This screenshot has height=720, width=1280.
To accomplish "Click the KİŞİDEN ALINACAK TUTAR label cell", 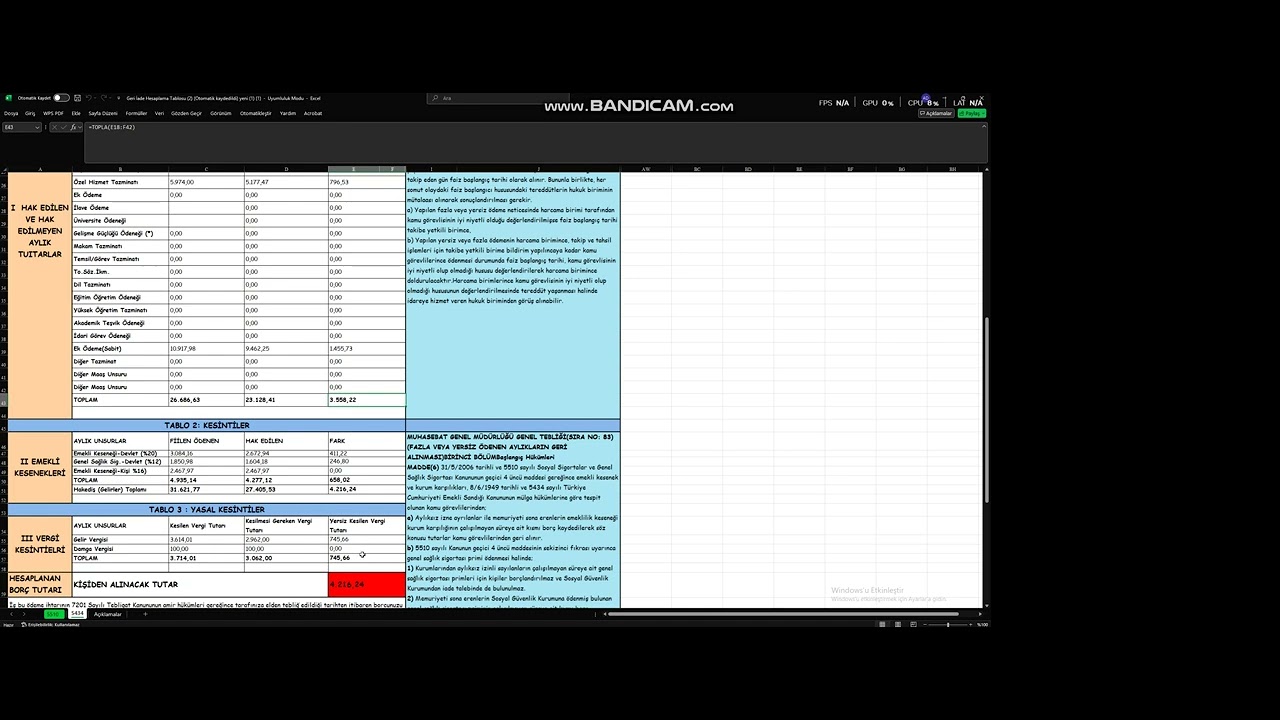I will click(199, 584).
